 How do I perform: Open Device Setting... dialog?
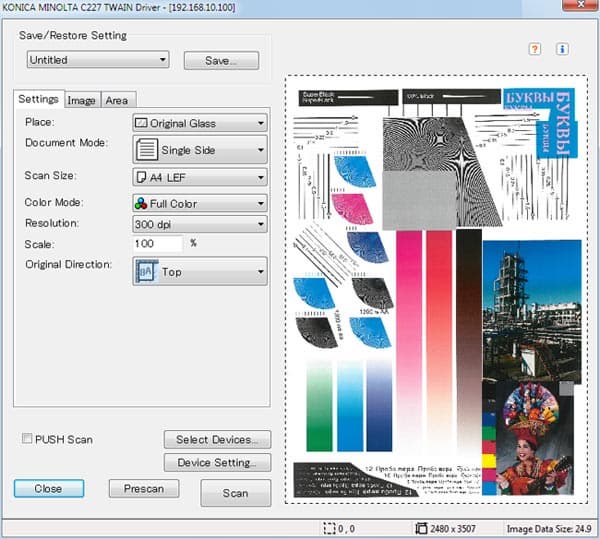217,462
